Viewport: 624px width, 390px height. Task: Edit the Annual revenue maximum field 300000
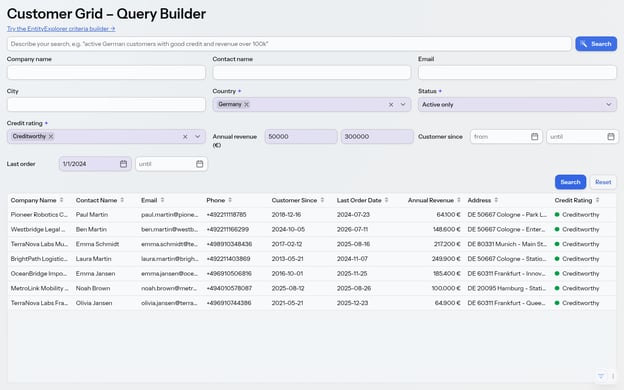coord(377,136)
